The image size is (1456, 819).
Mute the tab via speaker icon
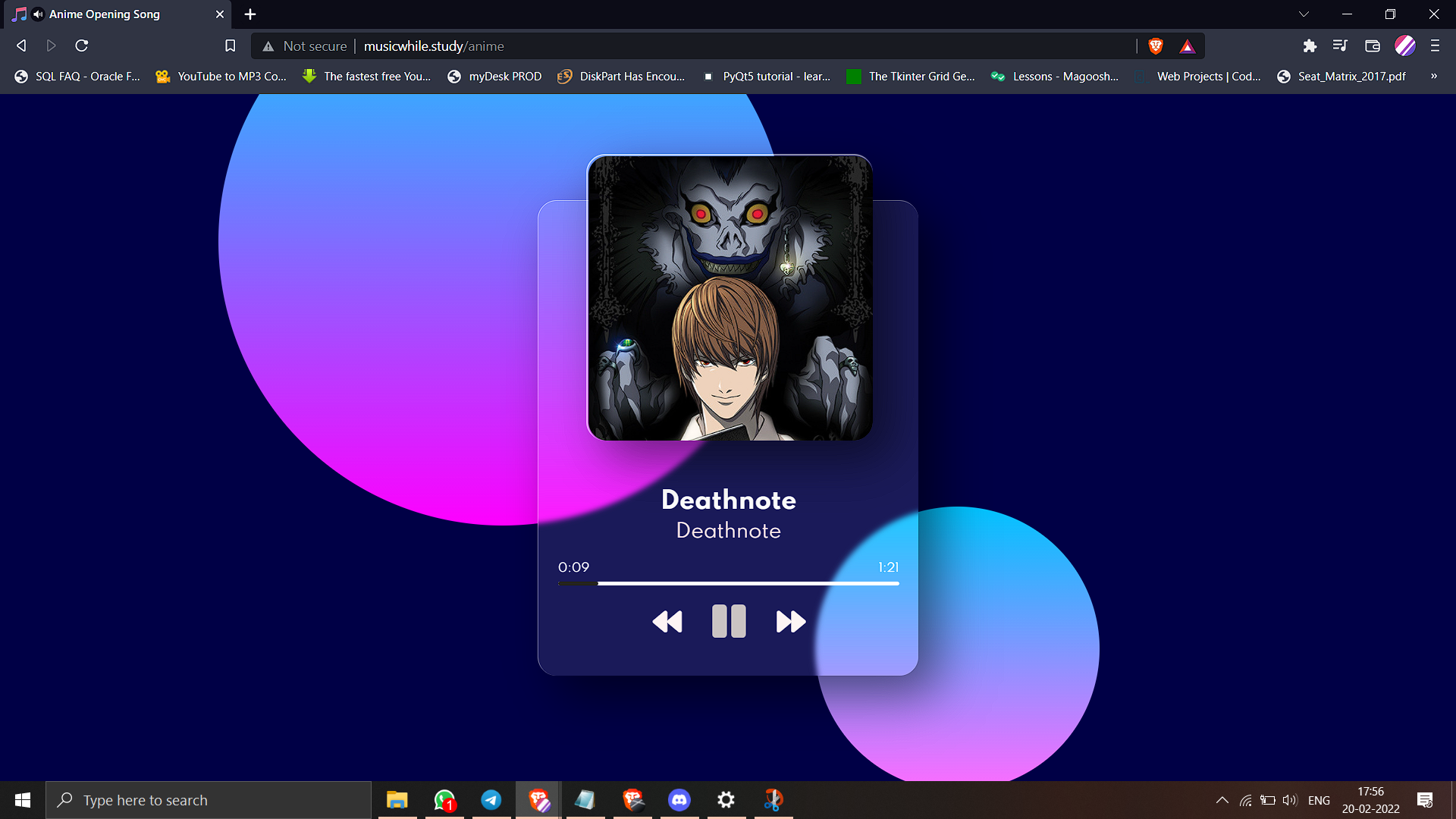38,14
